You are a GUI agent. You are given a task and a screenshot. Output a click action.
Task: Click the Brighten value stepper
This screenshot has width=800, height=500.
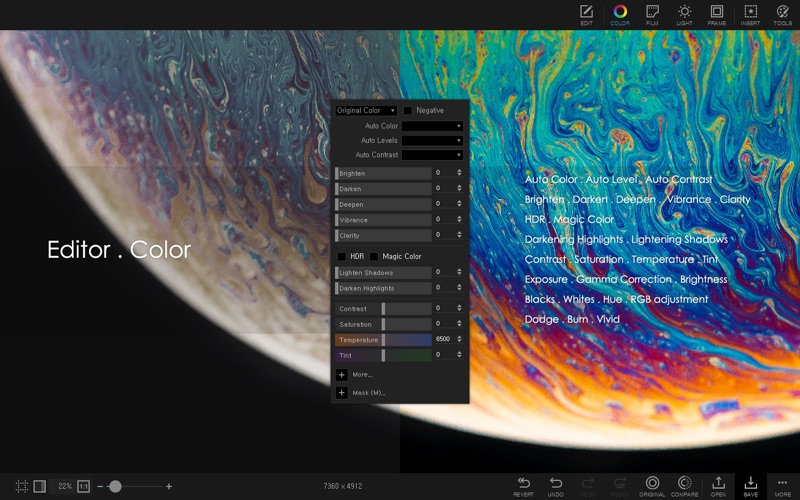[459, 173]
